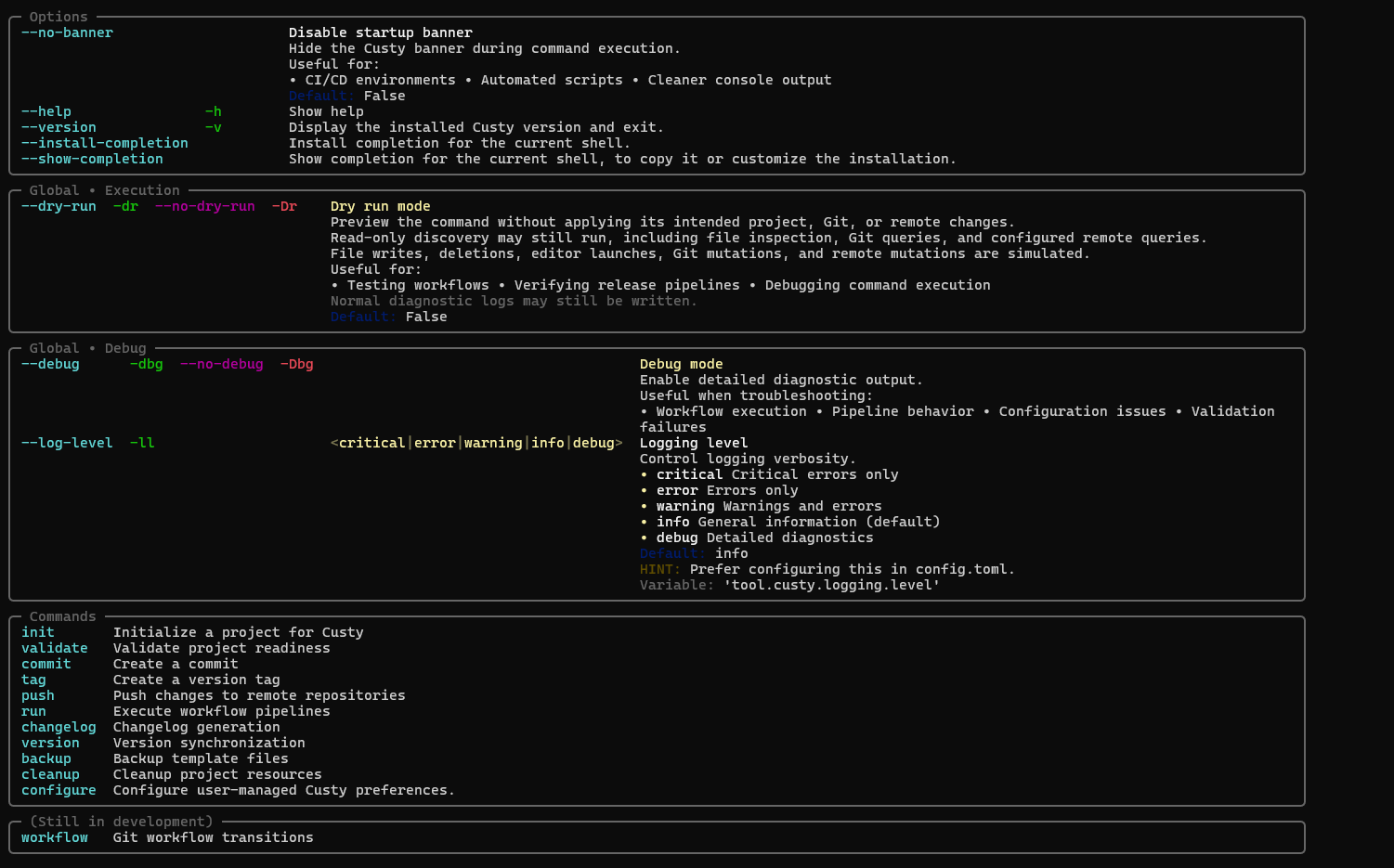1394x868 pixels.
Task: Click 'debug' in log-level choices
Action: [593, 443]
